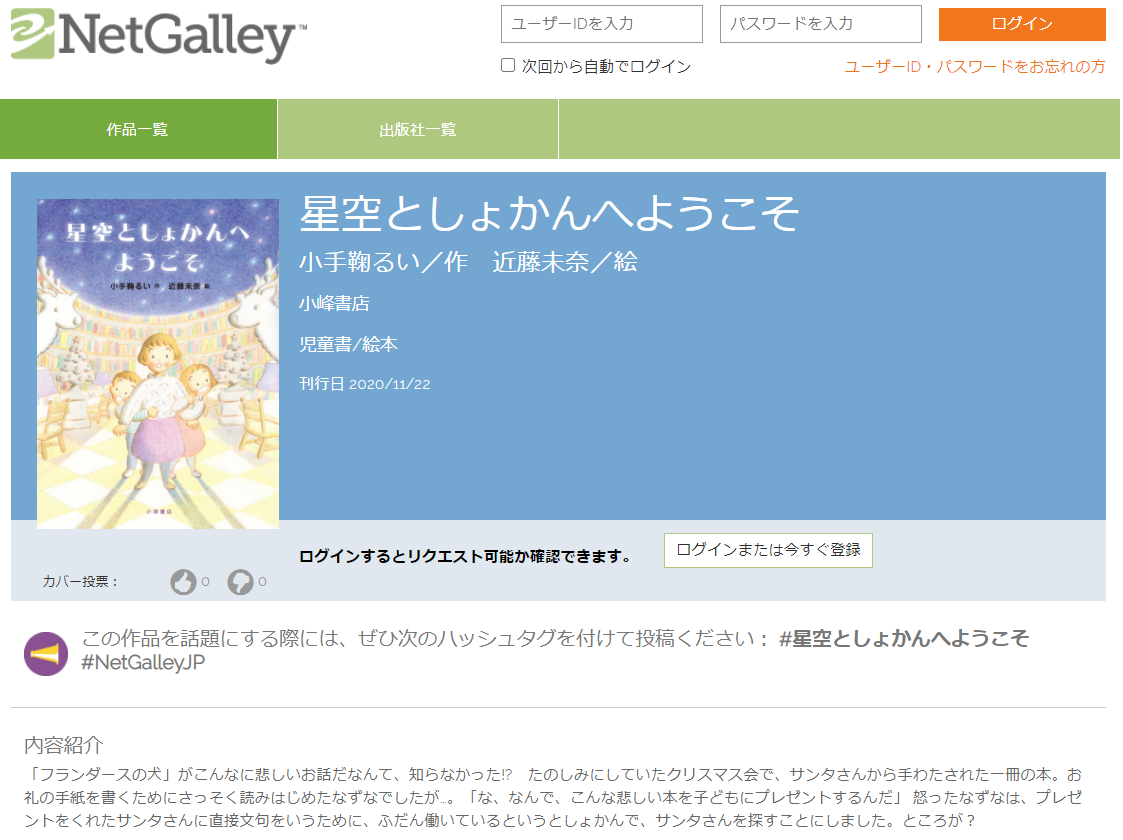Click the author line 小手鞠るい／作 近藤未奈／絵
The height and width of the screenshot is (840, 1123).
pyautogui.click(x=468, y=262)
